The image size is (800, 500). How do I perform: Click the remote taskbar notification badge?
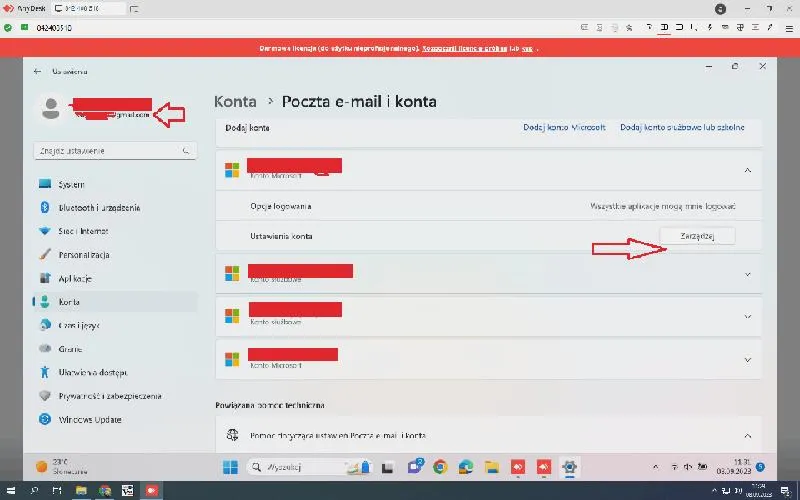point(760,467)
